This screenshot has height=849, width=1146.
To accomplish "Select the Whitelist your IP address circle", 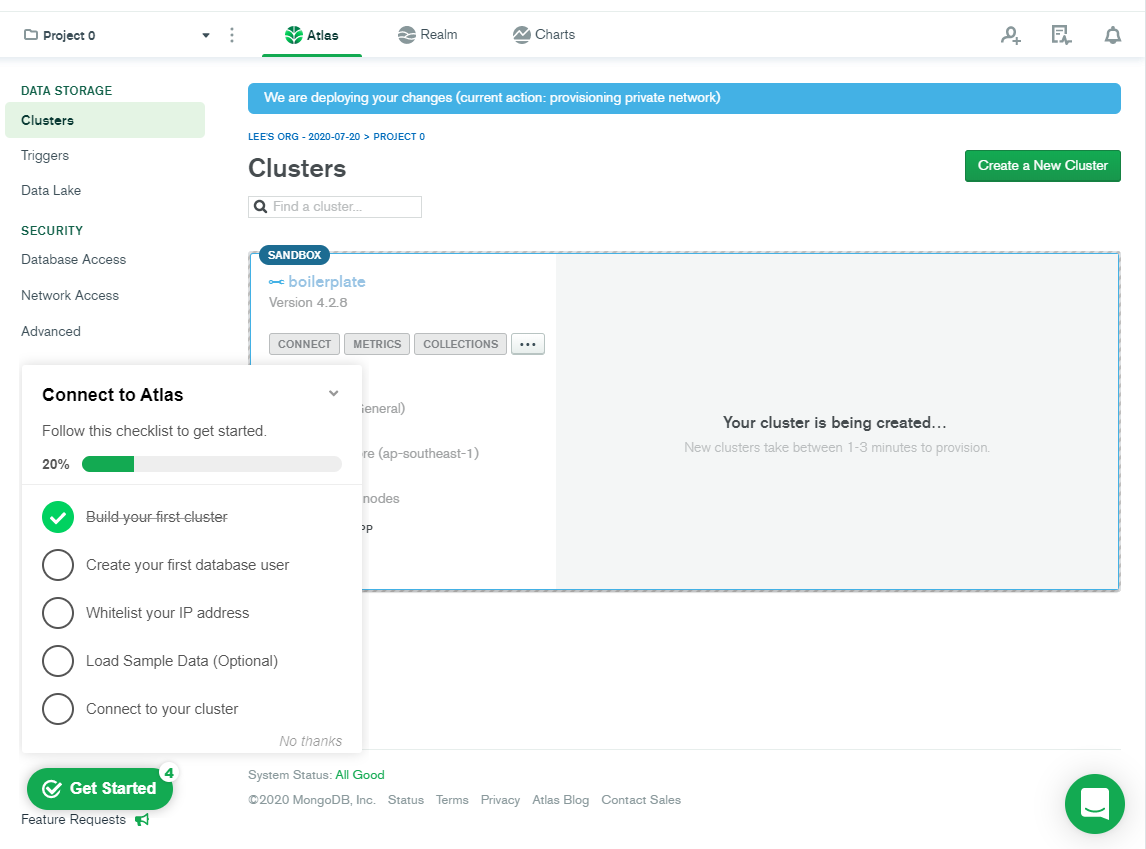I will click(x=58, y=613).
